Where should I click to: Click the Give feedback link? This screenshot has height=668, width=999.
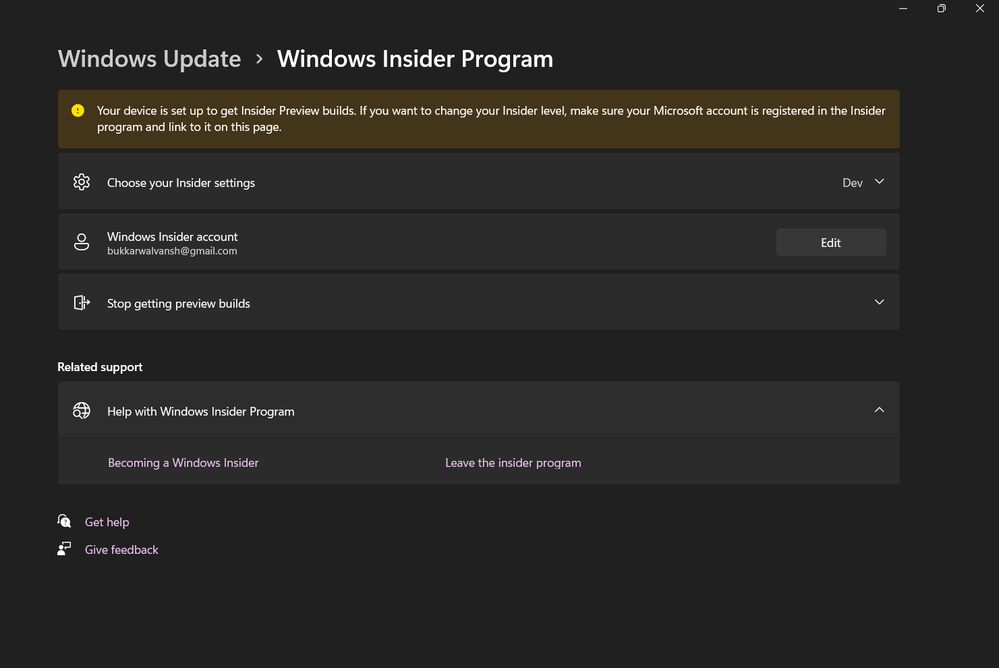122,549
